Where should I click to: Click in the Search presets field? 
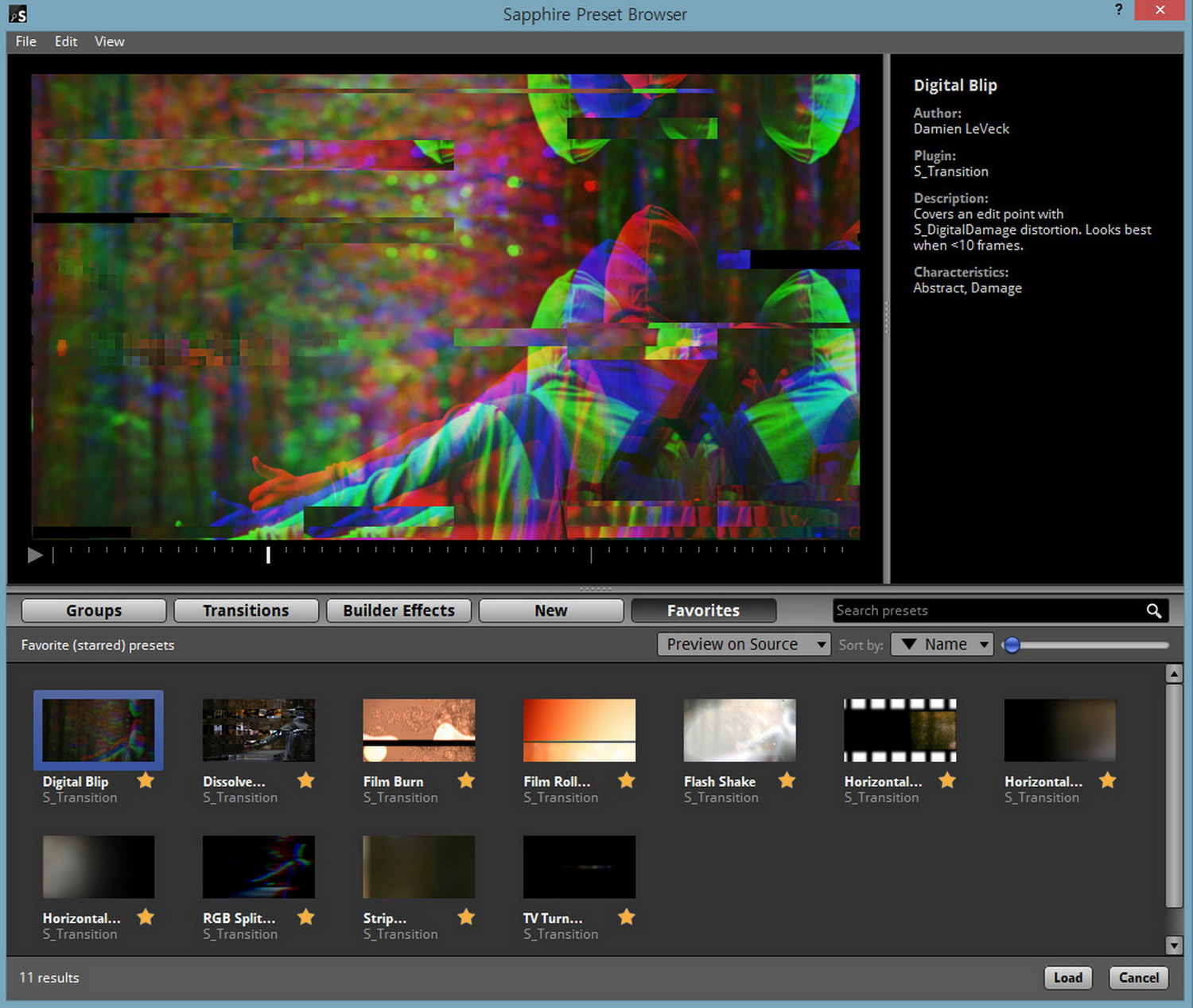pos(989,611)
